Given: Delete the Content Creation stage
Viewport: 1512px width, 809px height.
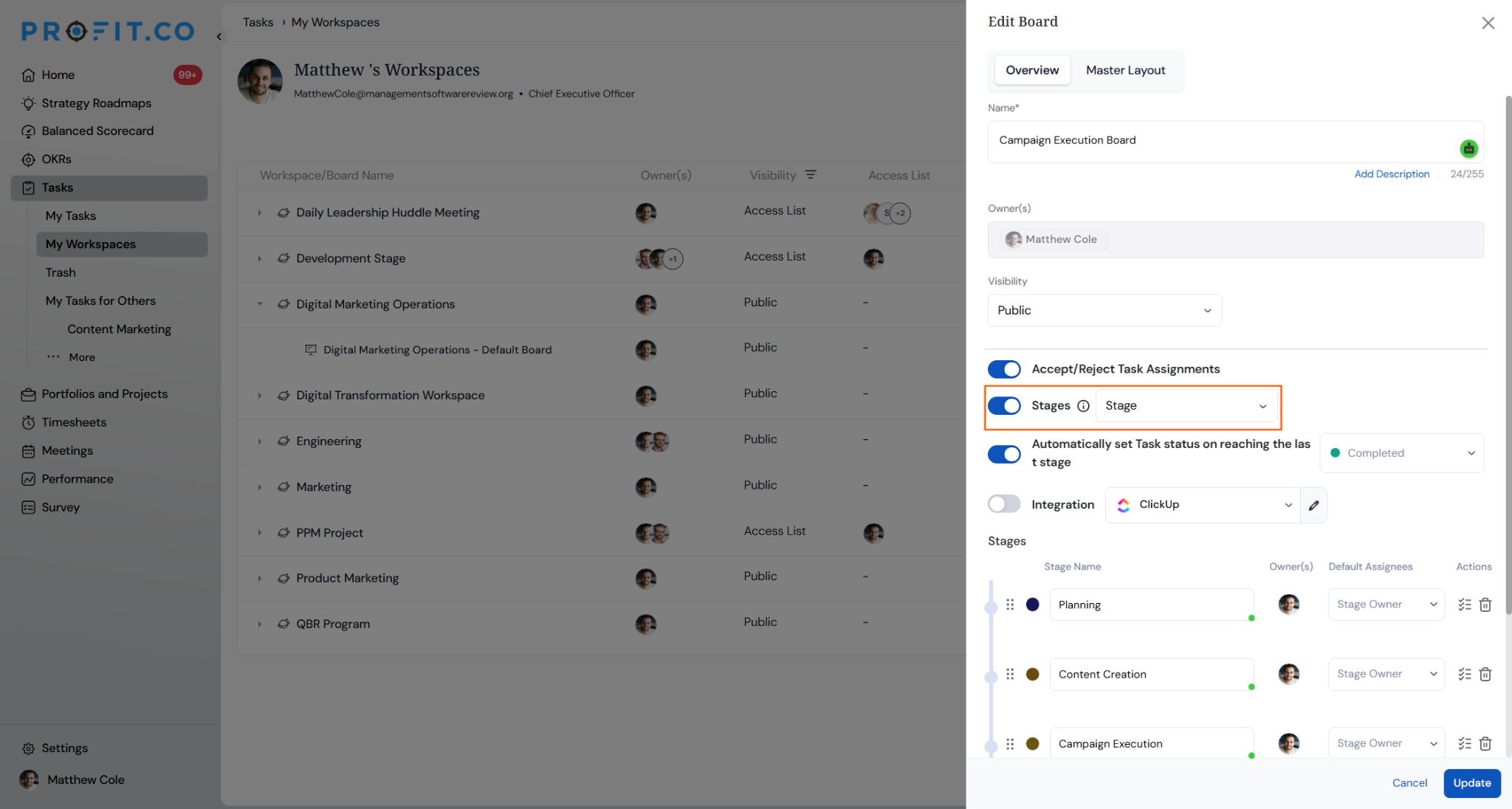Looking at the screenshot, I should [1485, 674].
